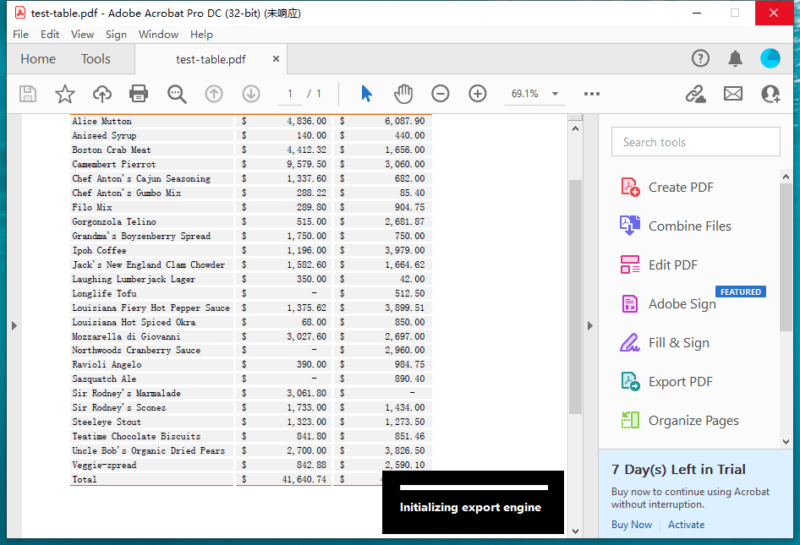
Task: Switch to the Tools tab
Action: 95,59
